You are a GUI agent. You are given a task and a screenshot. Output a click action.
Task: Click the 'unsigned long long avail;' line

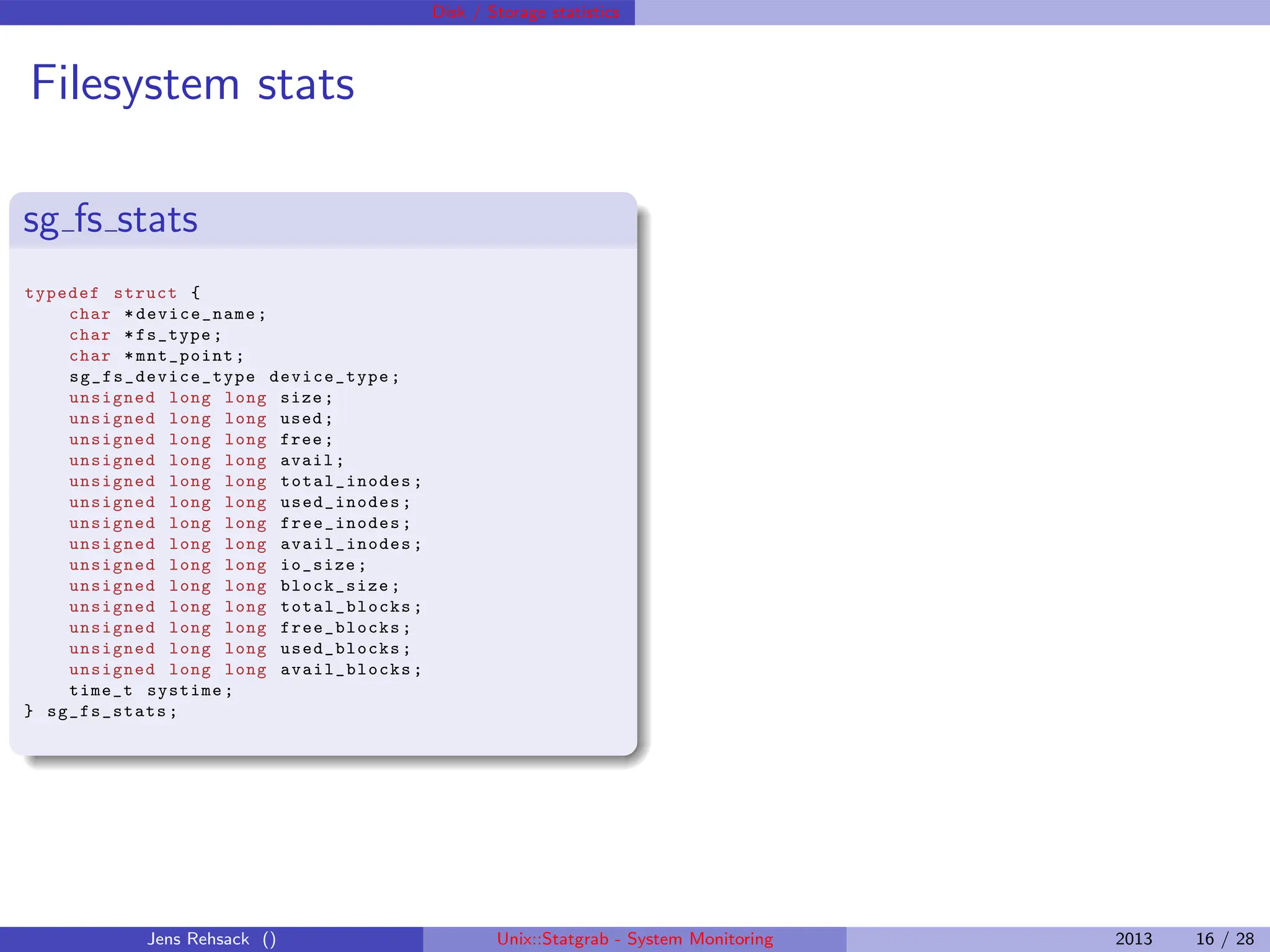[x=206, y=461]
